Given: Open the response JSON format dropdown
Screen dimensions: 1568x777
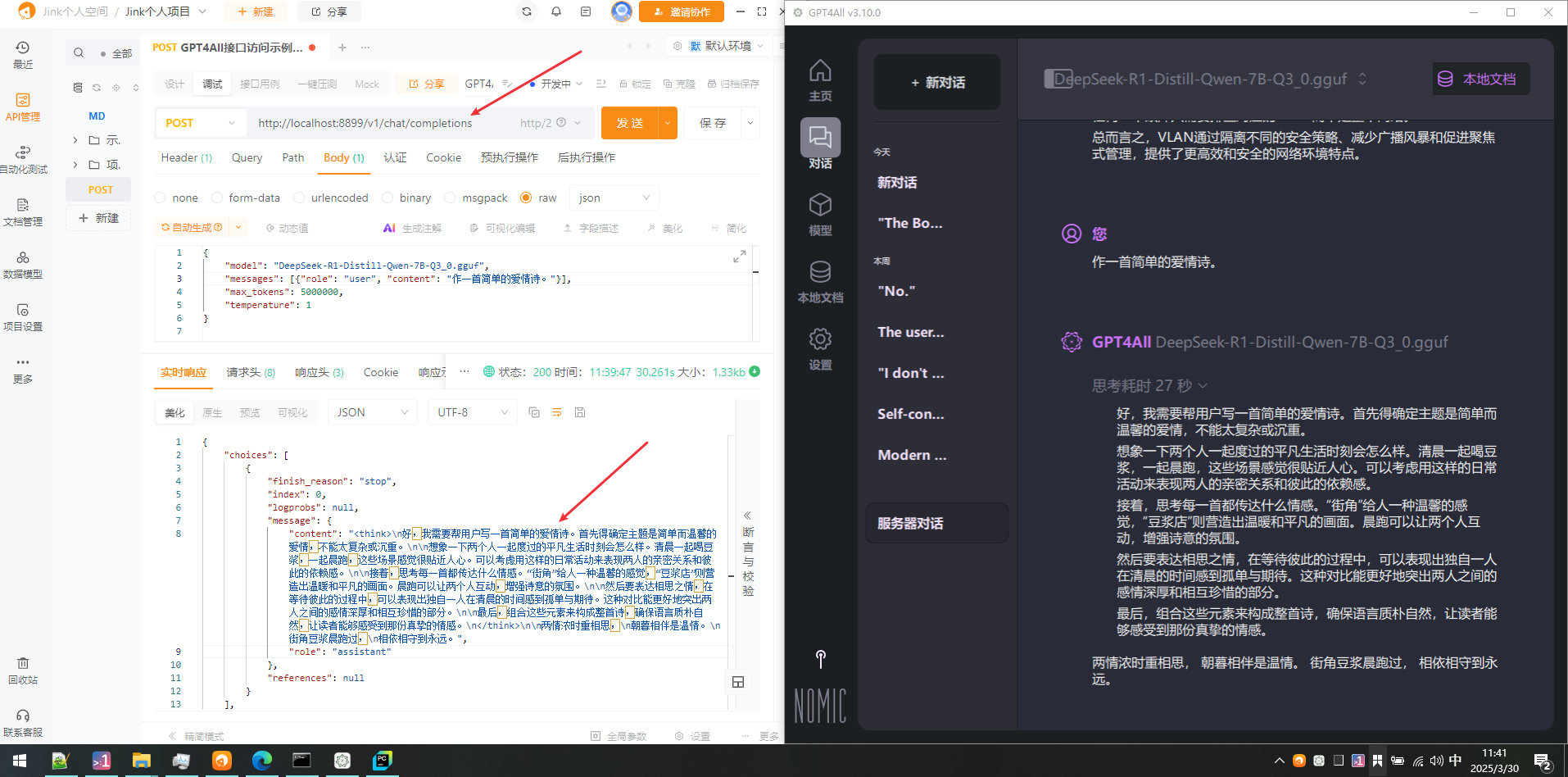Looking at the screenshot, I should [x=373, y=412].
